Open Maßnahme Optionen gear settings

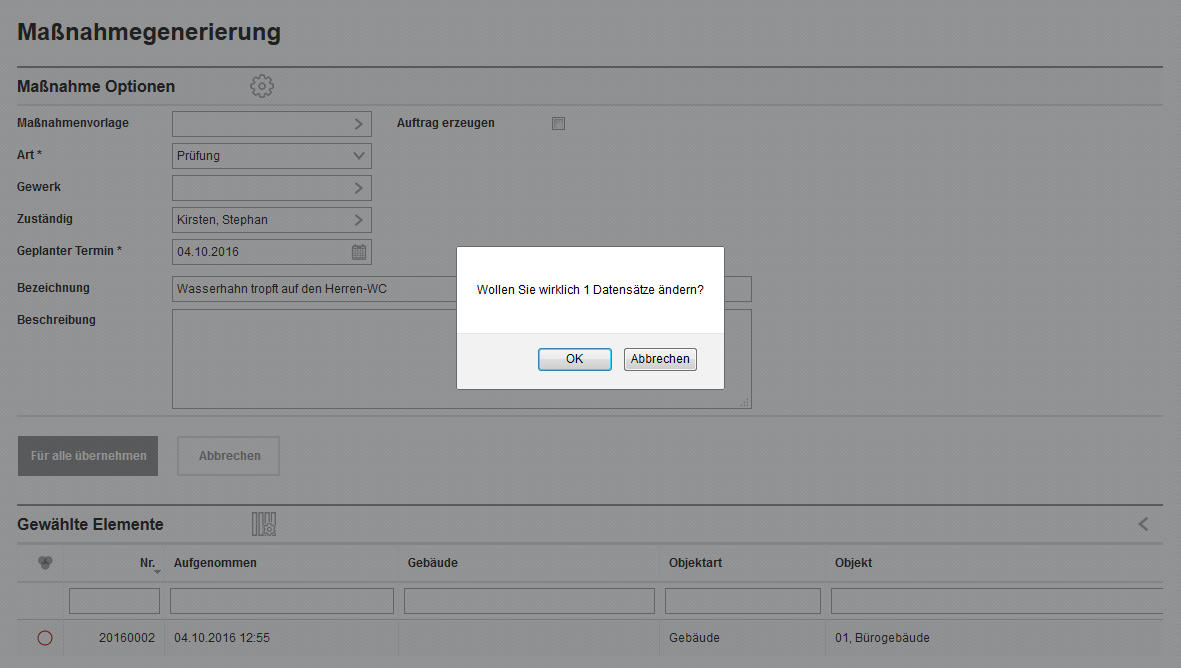(x=262, y=86)
